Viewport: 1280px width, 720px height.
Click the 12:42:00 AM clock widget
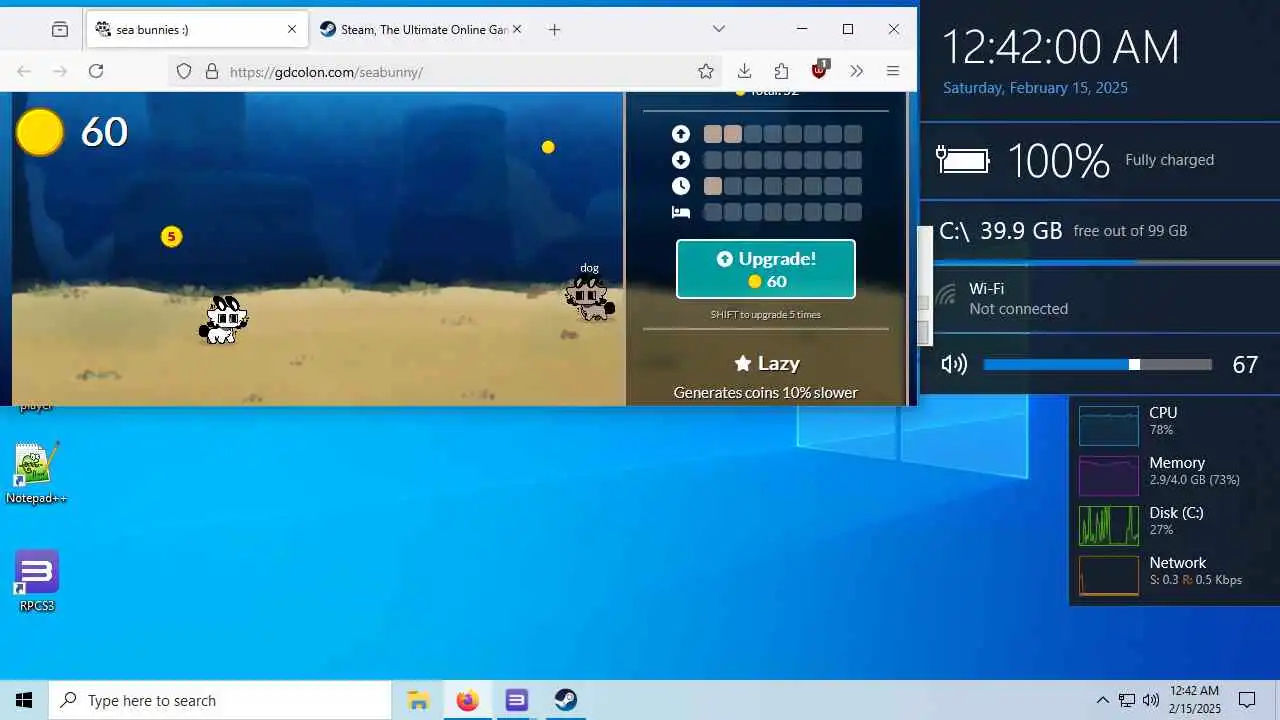[1060, 47]
